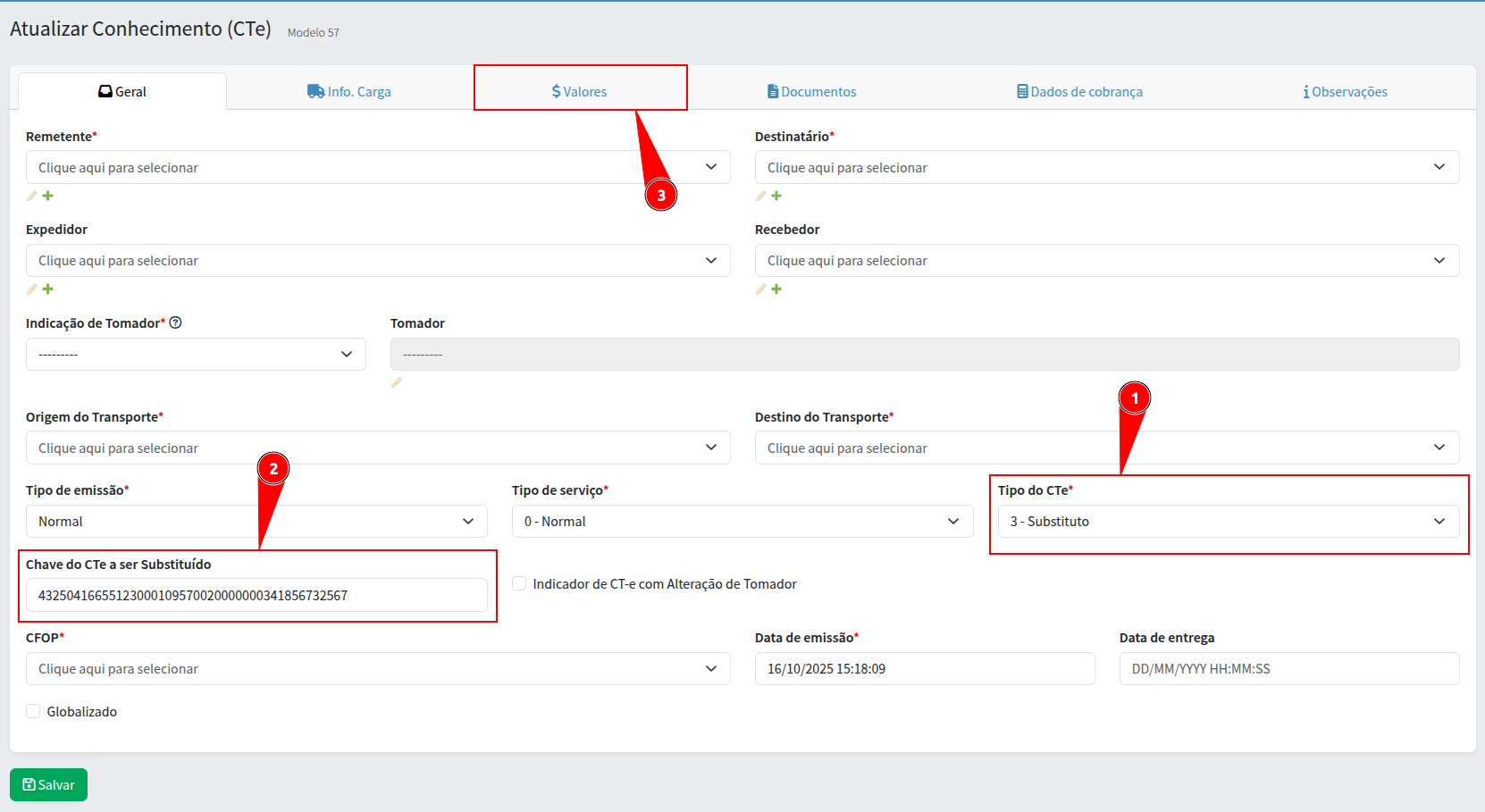Screen dimensions: 1485x812
Task: Click the Chave do CTe a ser Substituído field
Action: coord(256,596)
